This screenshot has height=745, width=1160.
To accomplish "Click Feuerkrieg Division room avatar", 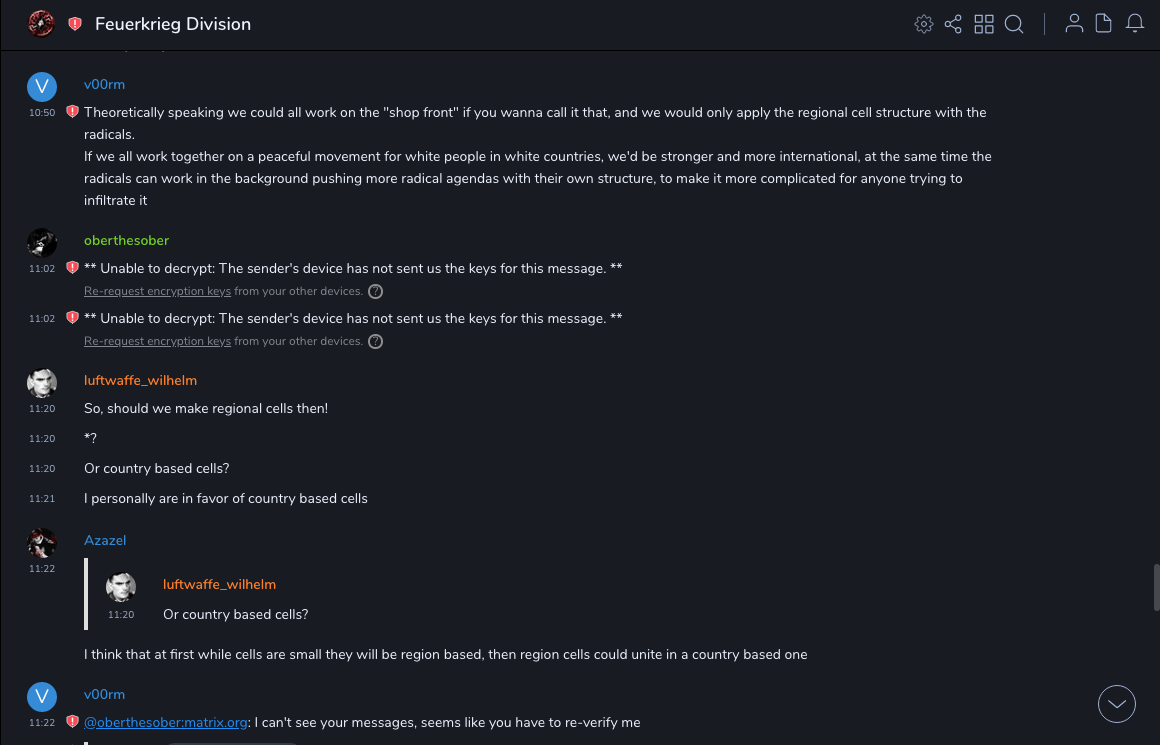I will click(x=41, y=23).
